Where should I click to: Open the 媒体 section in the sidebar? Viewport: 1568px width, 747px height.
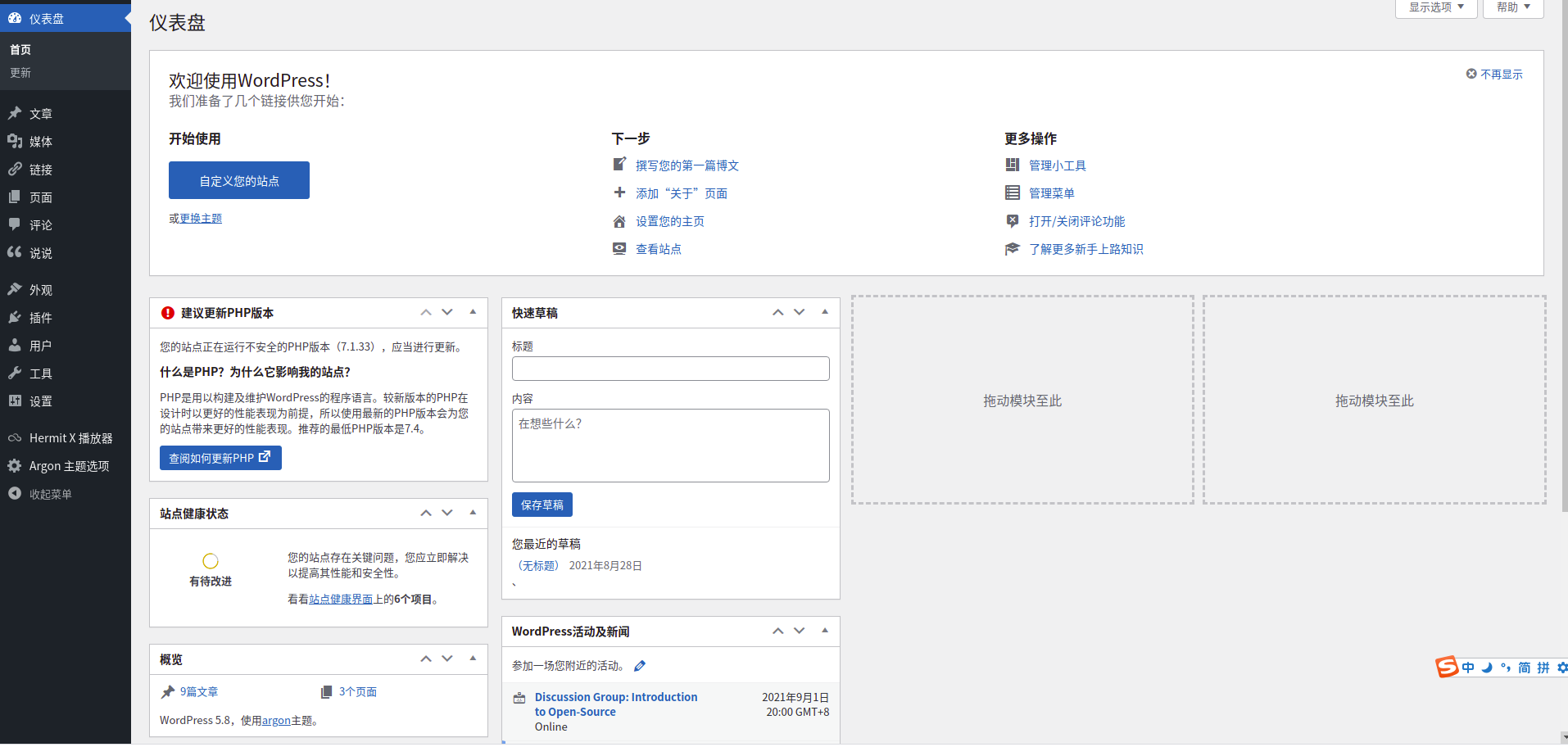[x=39, y=141]
